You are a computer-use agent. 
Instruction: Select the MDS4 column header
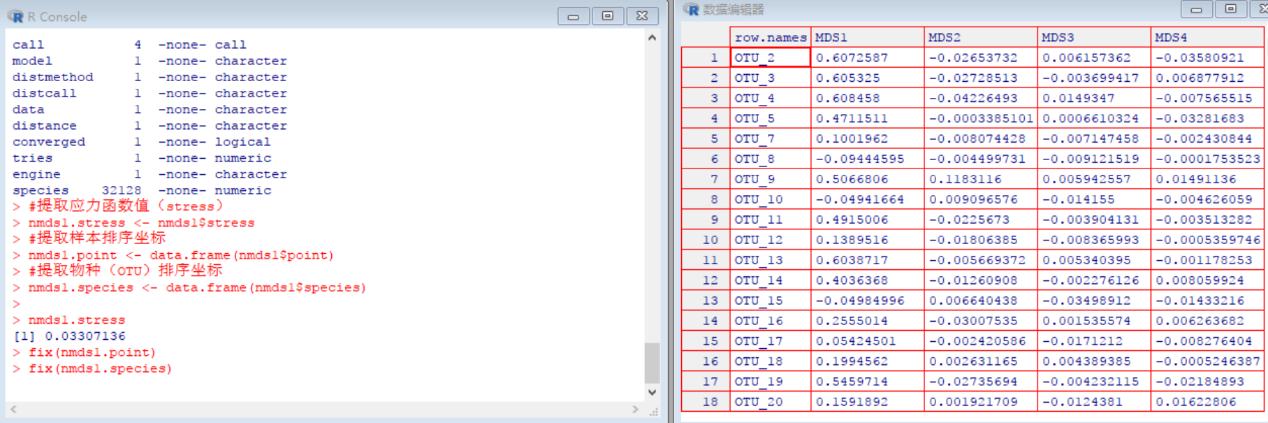pos(1208,37)
